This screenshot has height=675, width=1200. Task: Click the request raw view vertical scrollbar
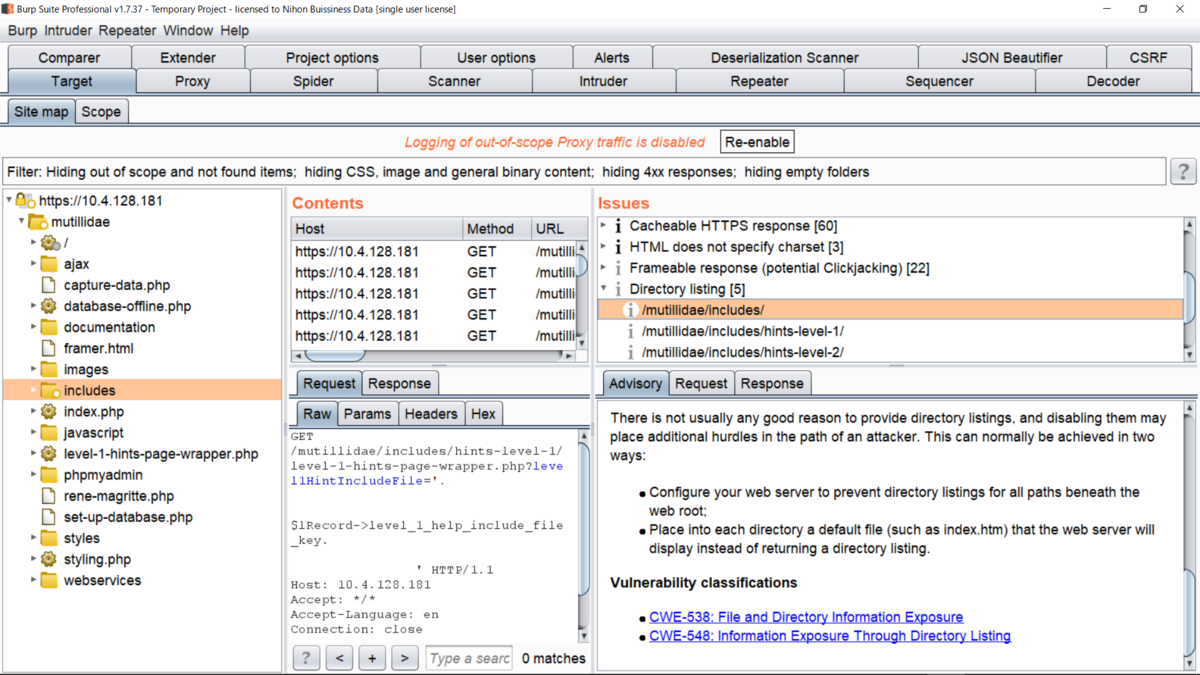click(584, 535)
